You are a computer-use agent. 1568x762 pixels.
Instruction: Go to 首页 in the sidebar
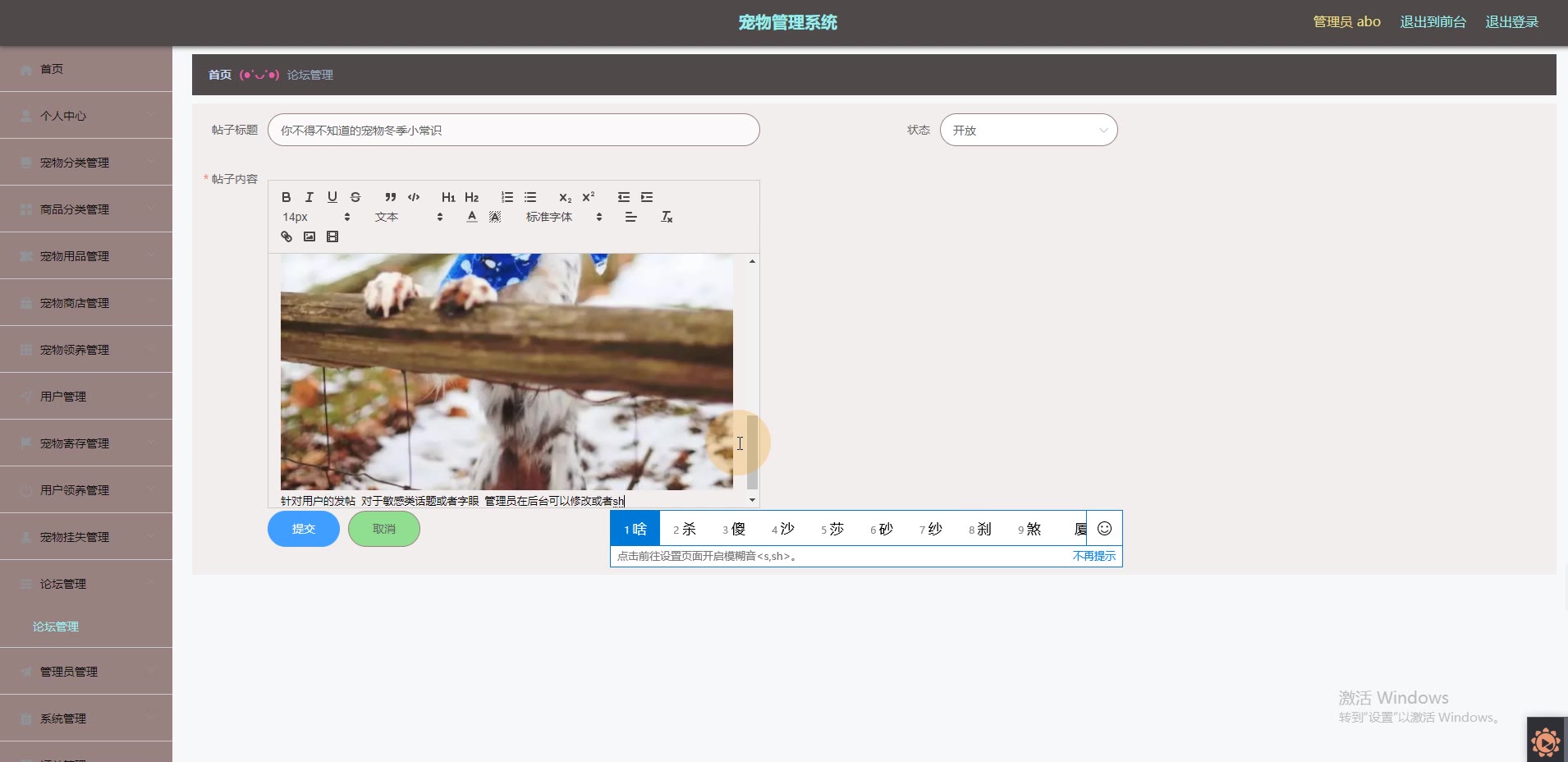click(x=86, y=69)
